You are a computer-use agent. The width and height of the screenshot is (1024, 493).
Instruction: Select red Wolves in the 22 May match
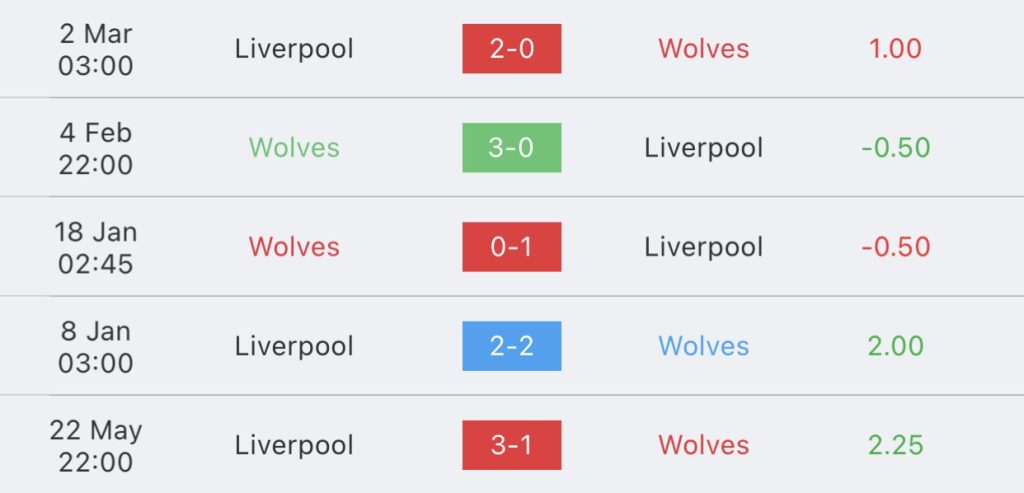click(703, 445)
